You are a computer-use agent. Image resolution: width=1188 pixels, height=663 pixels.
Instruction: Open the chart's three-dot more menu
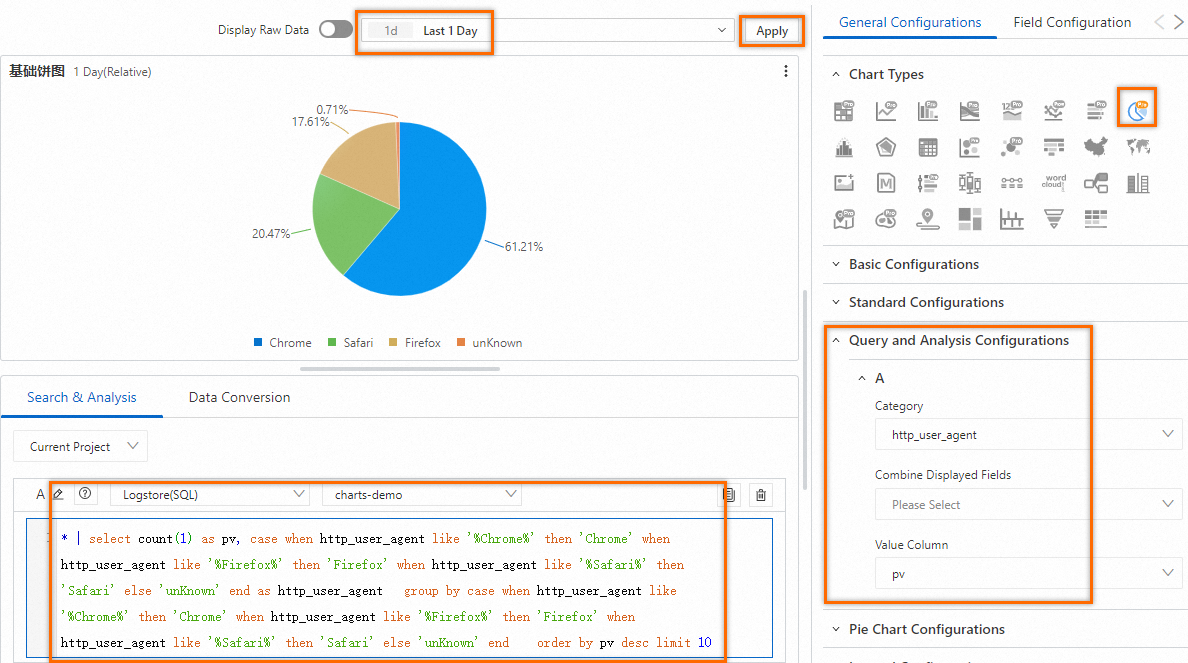point(786,71)
